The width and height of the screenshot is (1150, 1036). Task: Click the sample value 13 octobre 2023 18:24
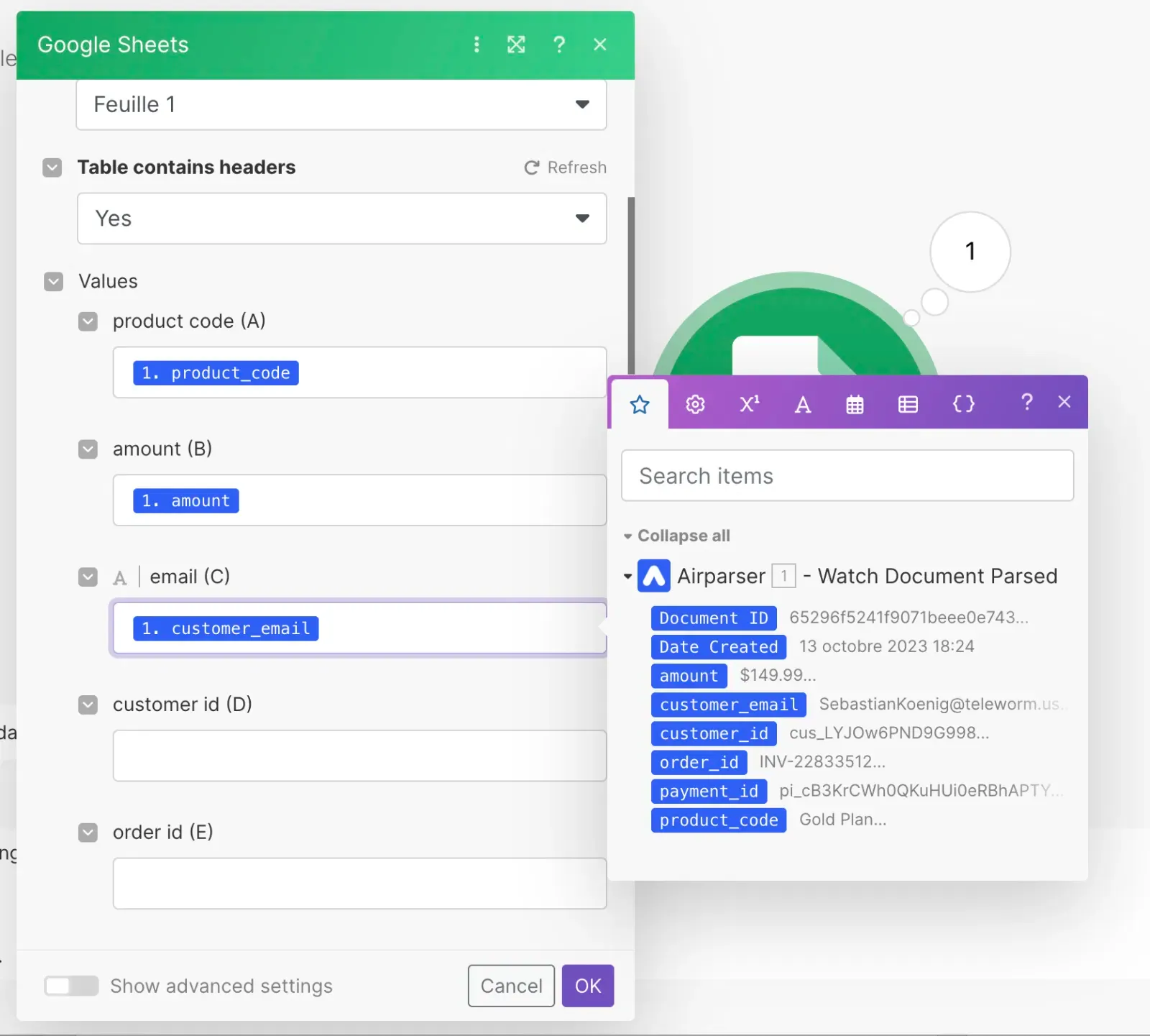pos(887,646)
